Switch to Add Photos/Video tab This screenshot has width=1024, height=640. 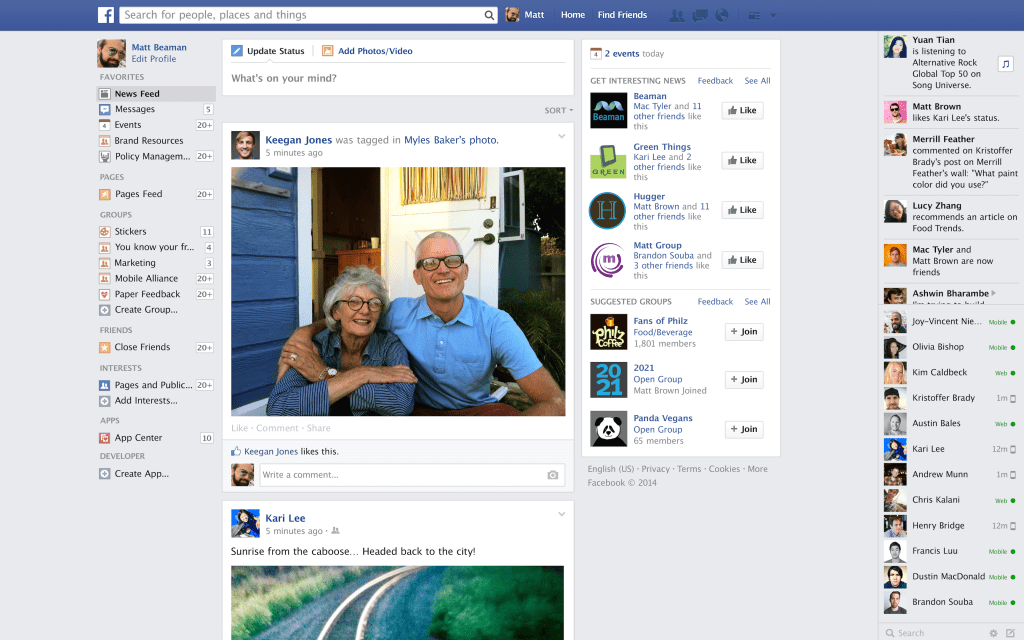(367, 51)
